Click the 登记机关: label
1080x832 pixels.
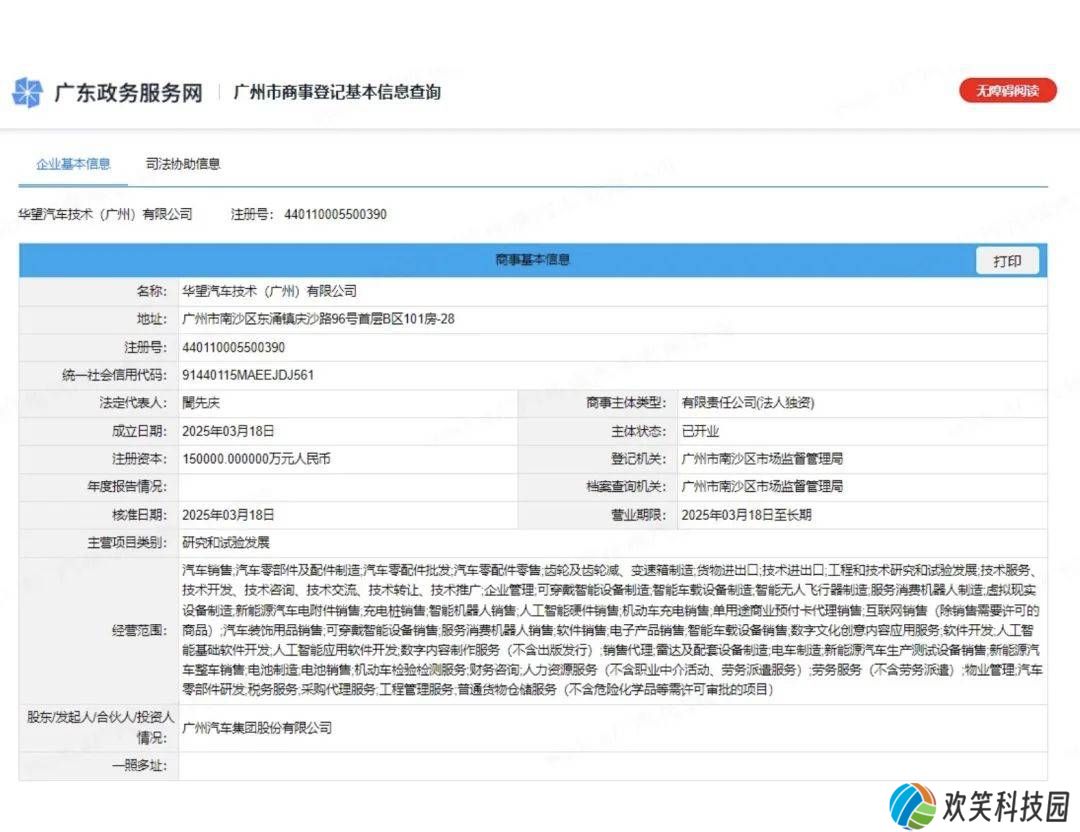tap(638, 459)
